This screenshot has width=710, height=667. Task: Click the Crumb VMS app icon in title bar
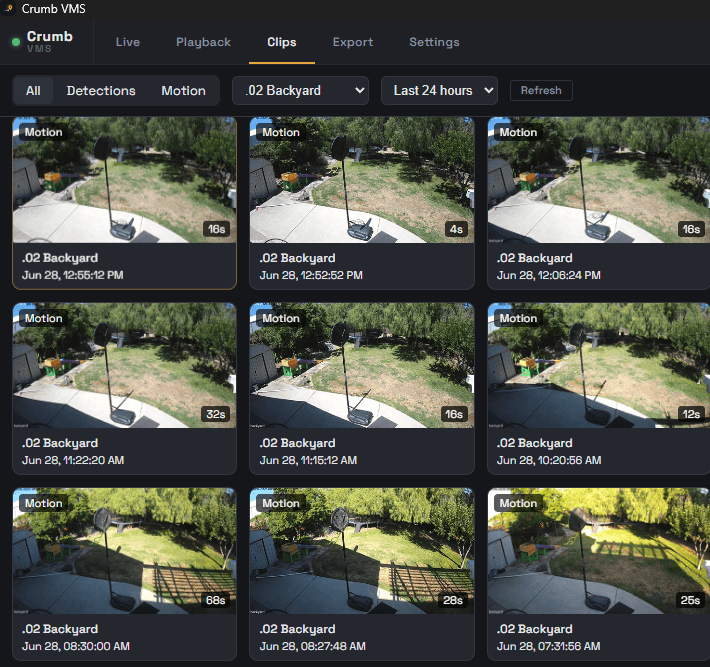click(x=9, y=8)
